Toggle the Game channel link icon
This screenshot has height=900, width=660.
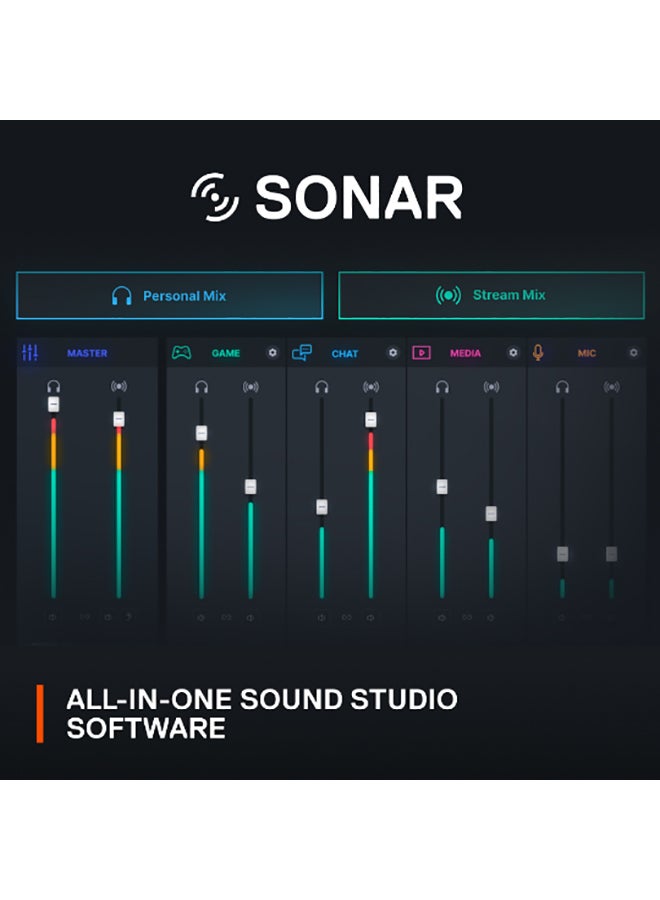pos(226,618)
